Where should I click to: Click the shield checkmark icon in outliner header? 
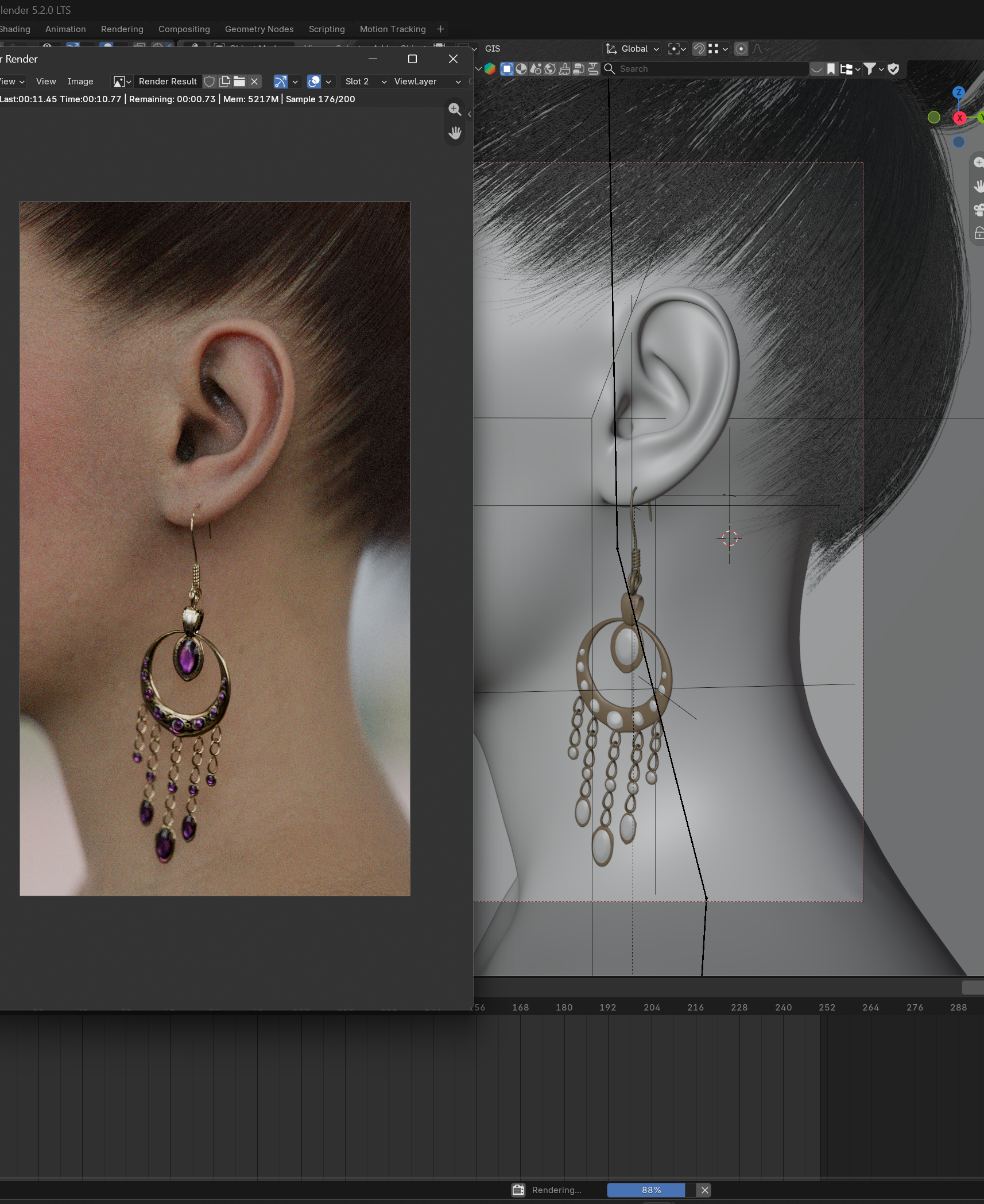click(893, 69)
